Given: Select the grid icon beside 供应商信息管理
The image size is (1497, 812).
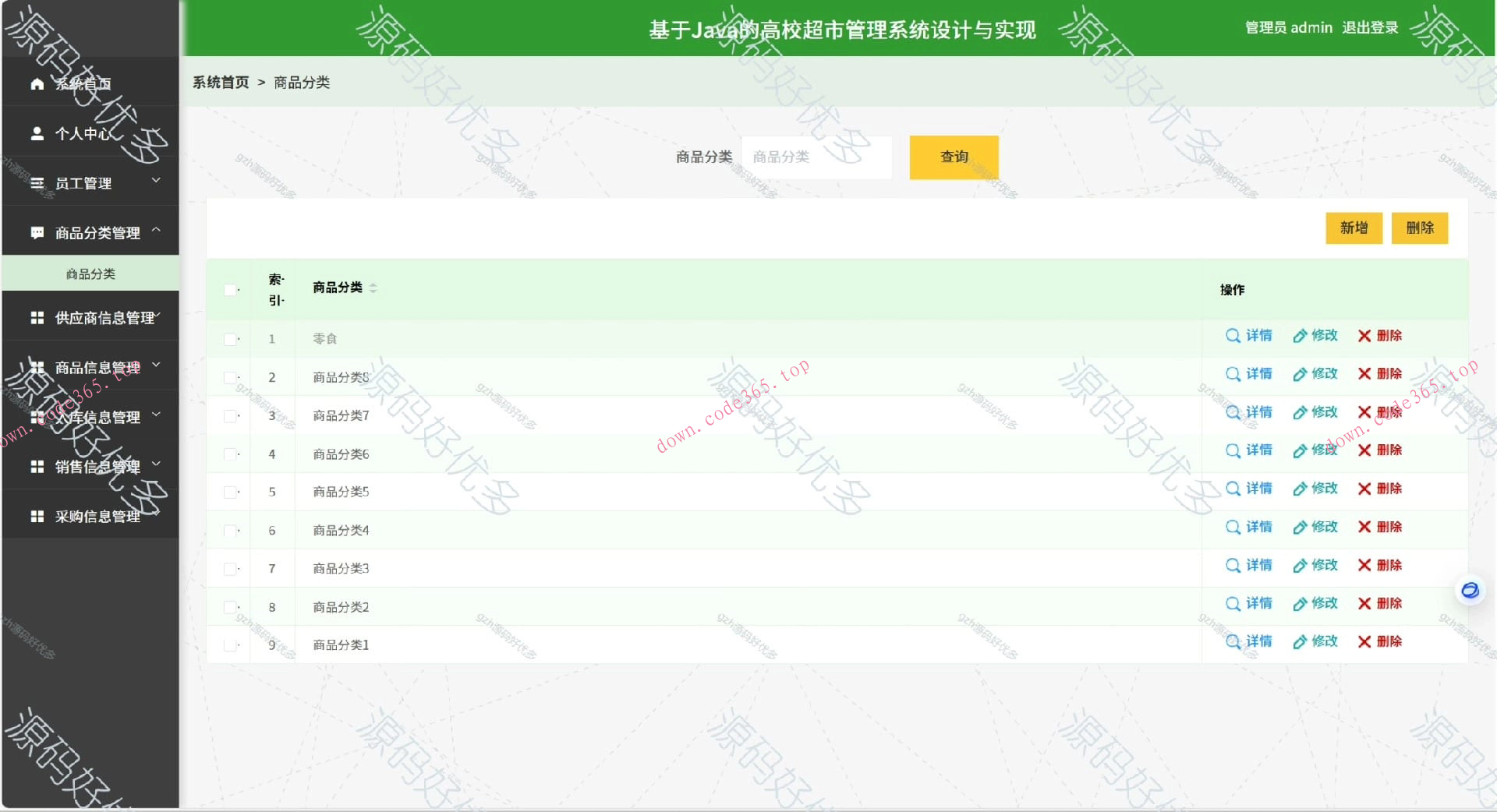Looking at the screenshot, I should pyautogui.click(x=37, y=317).
